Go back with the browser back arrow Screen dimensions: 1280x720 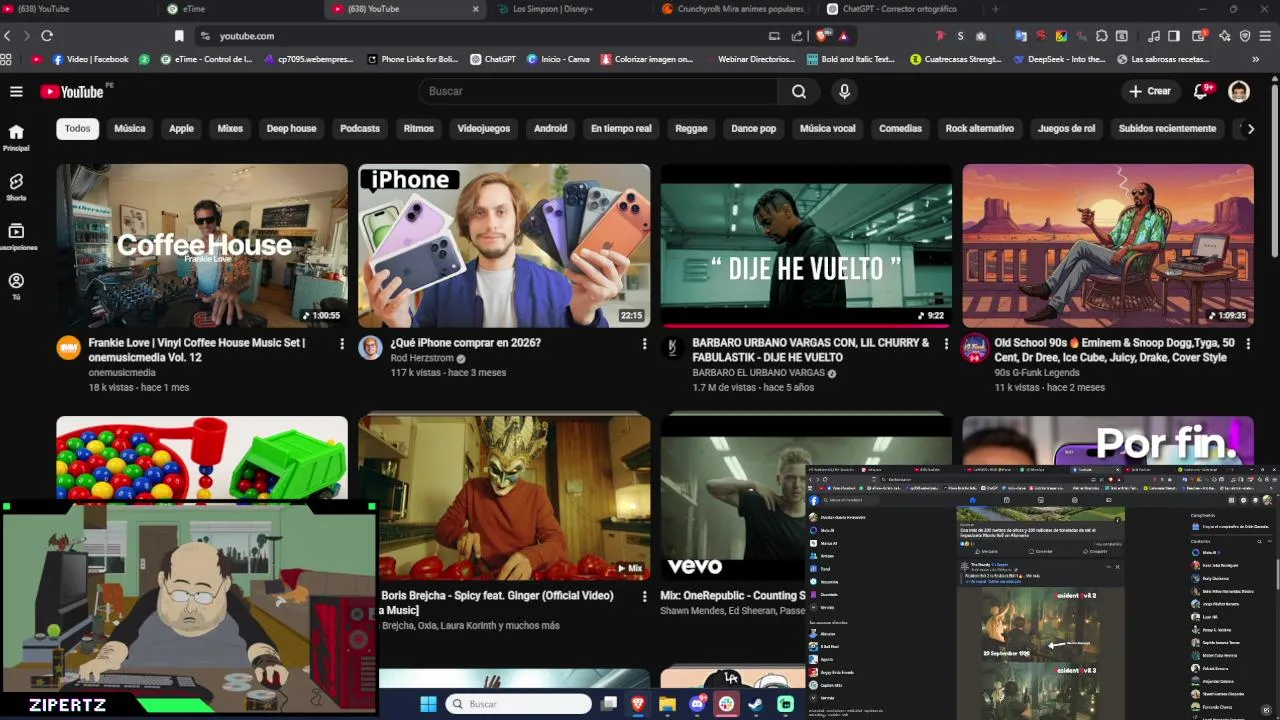(x=8, y=36)
